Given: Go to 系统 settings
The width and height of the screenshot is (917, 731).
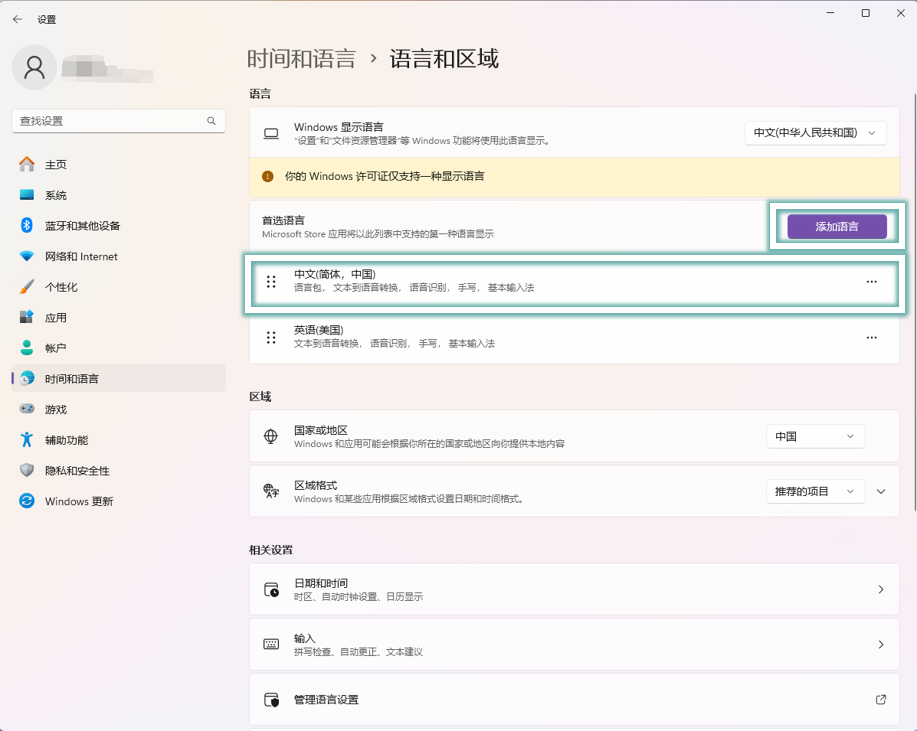Looking at the screenshot, I should point(119,195).
